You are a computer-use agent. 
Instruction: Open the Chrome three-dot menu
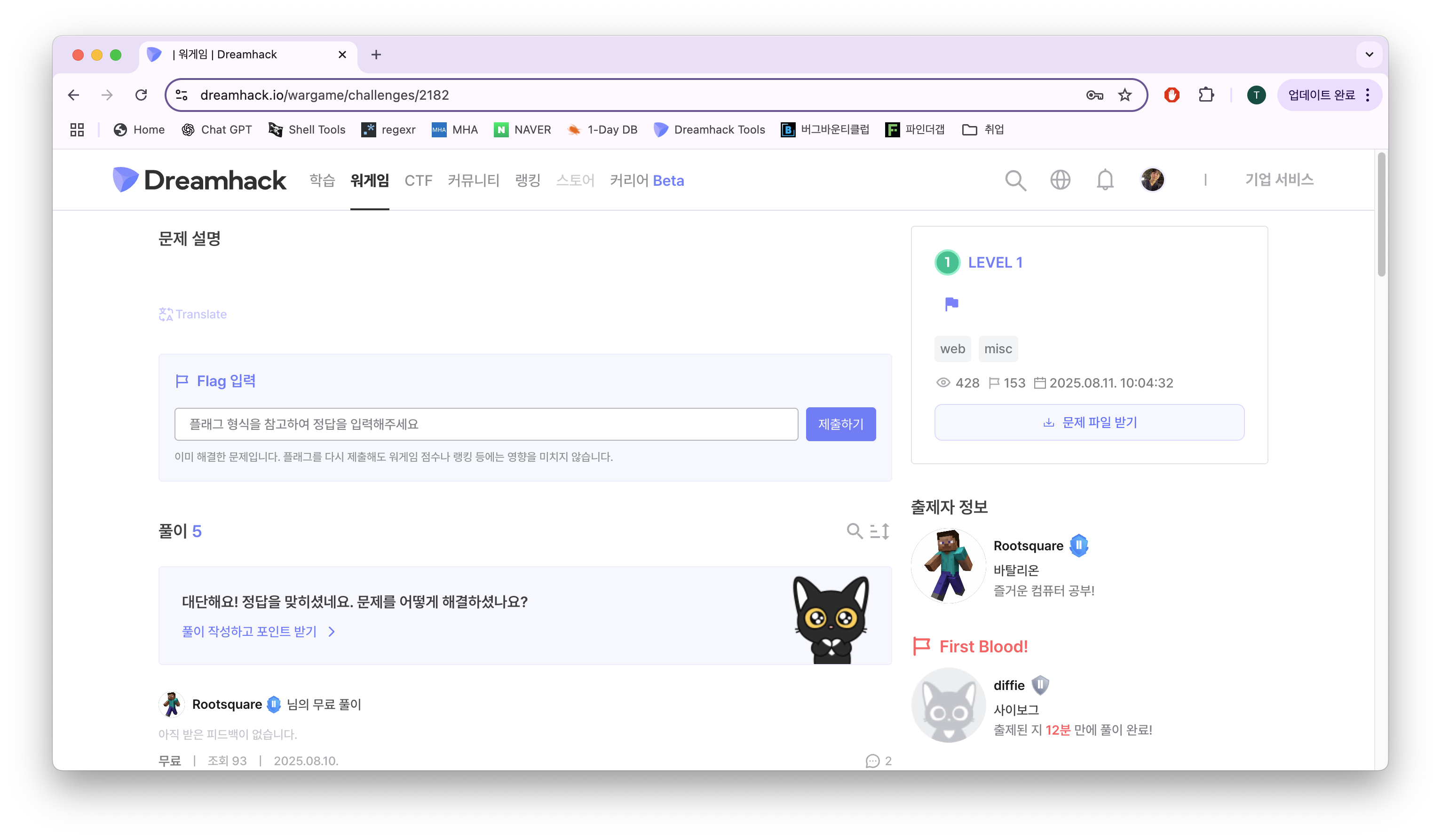click(x=1368, y=95)
